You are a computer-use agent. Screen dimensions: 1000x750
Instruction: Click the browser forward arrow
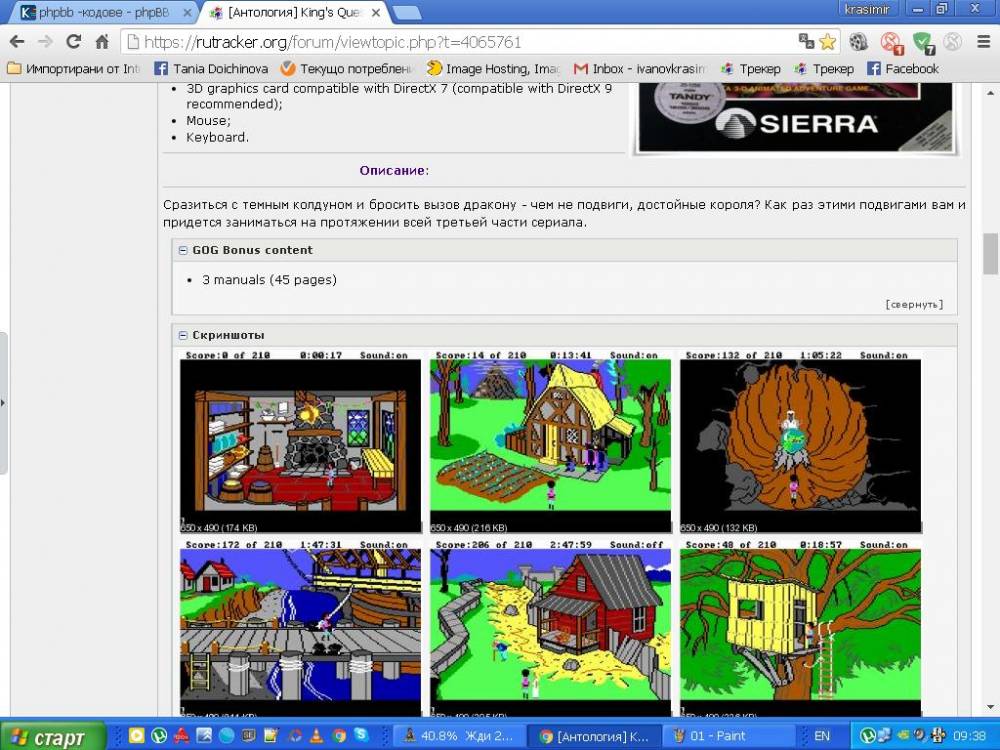[45, 42]
